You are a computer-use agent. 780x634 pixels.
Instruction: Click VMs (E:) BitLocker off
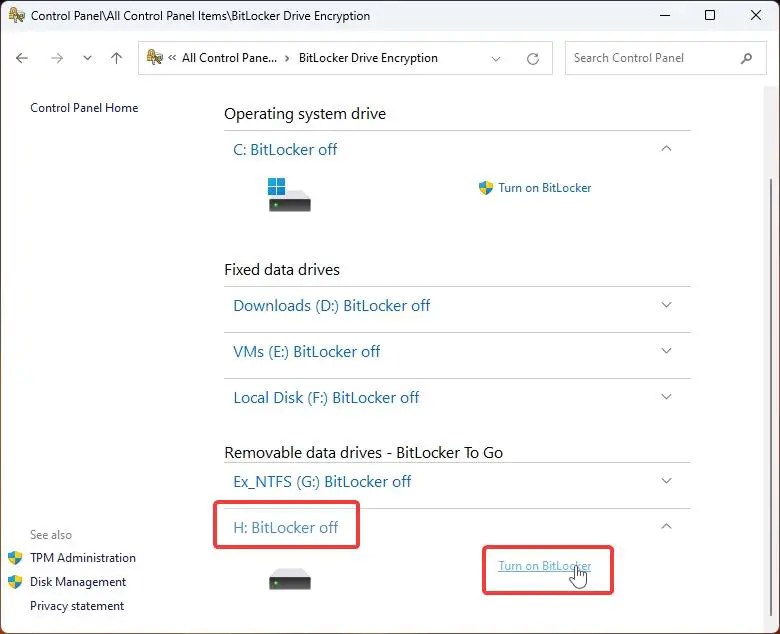(x=306, y=352)
